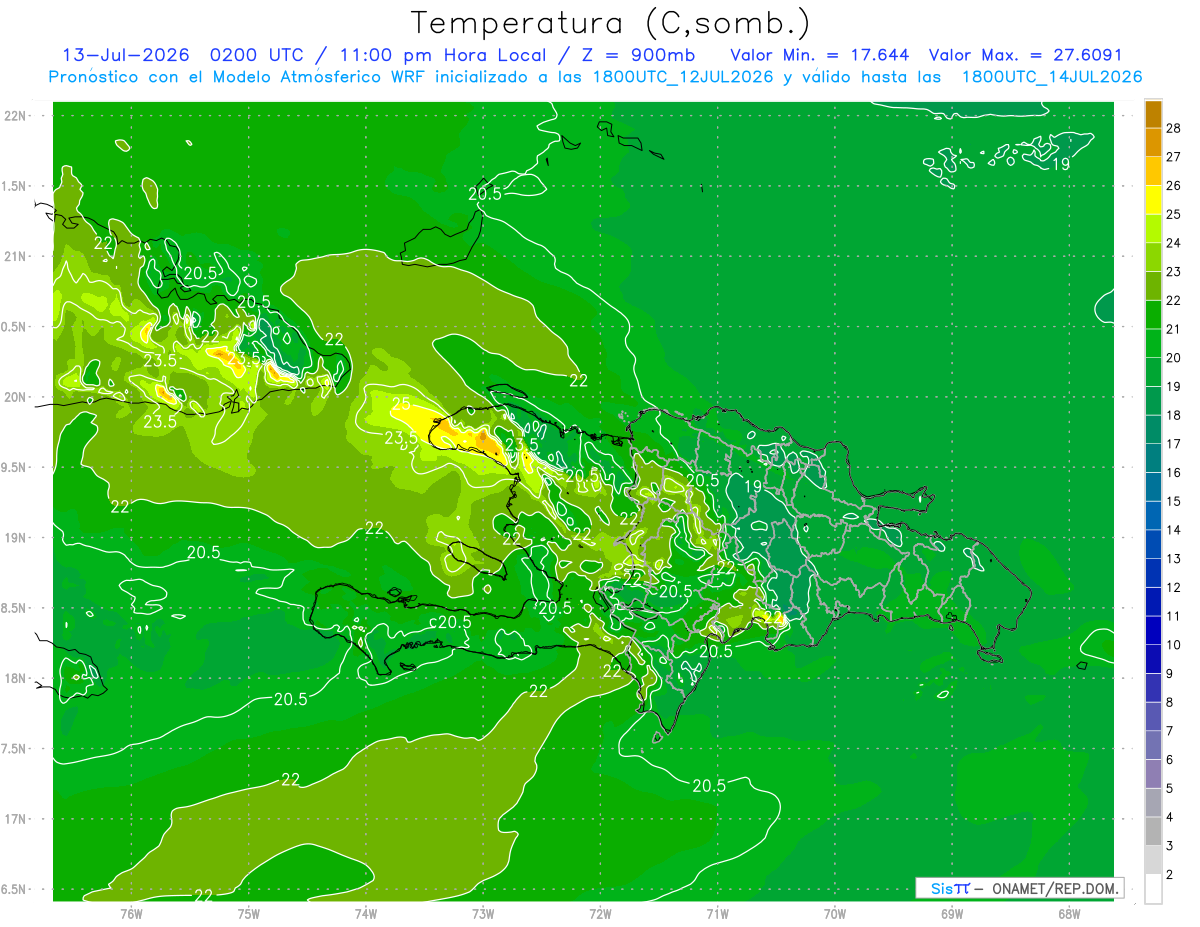Click the "21N" latitude axis label
1200x927 pixels.
[16, 256]
